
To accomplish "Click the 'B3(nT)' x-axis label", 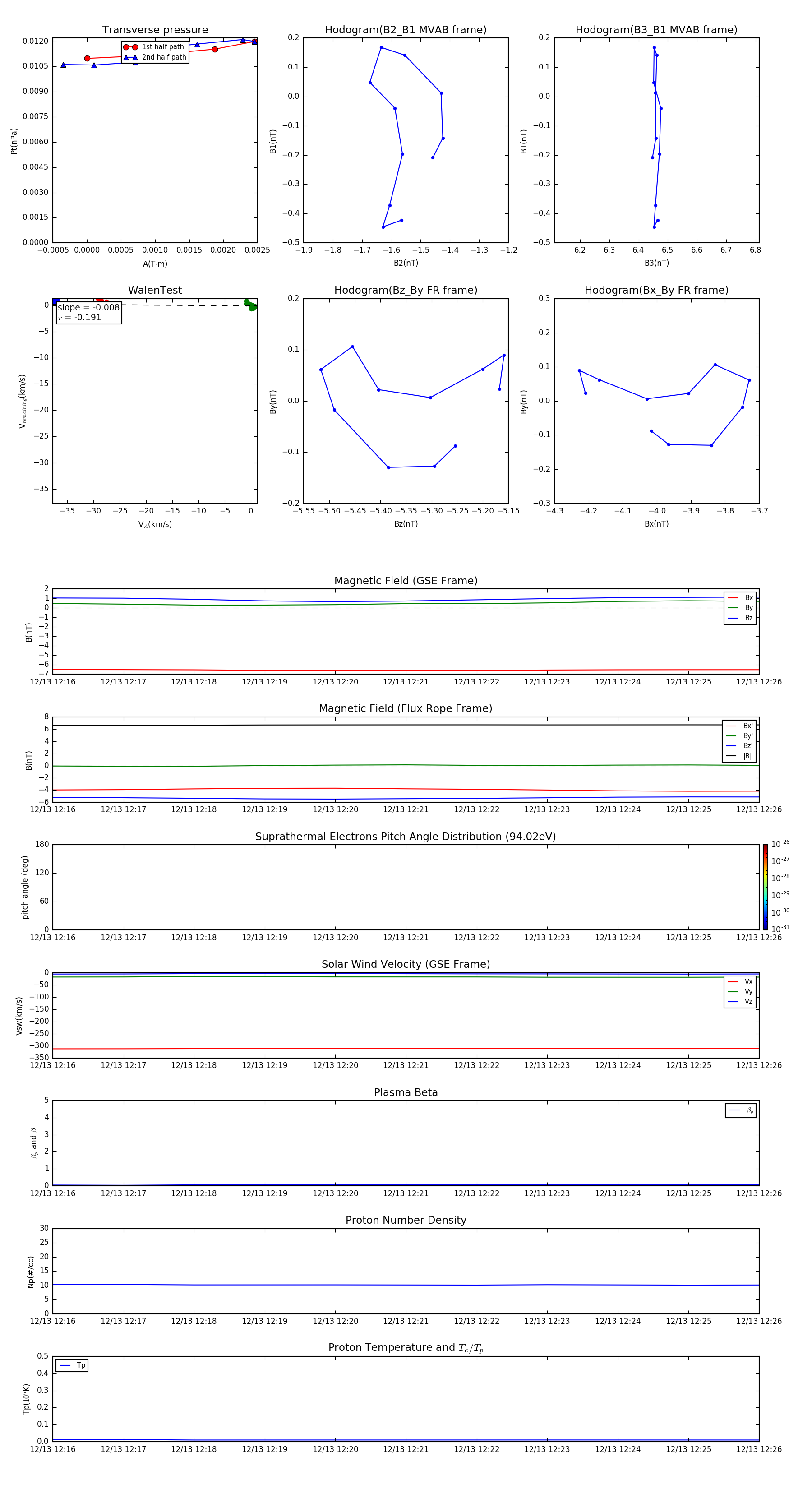I will click(656, 263).
